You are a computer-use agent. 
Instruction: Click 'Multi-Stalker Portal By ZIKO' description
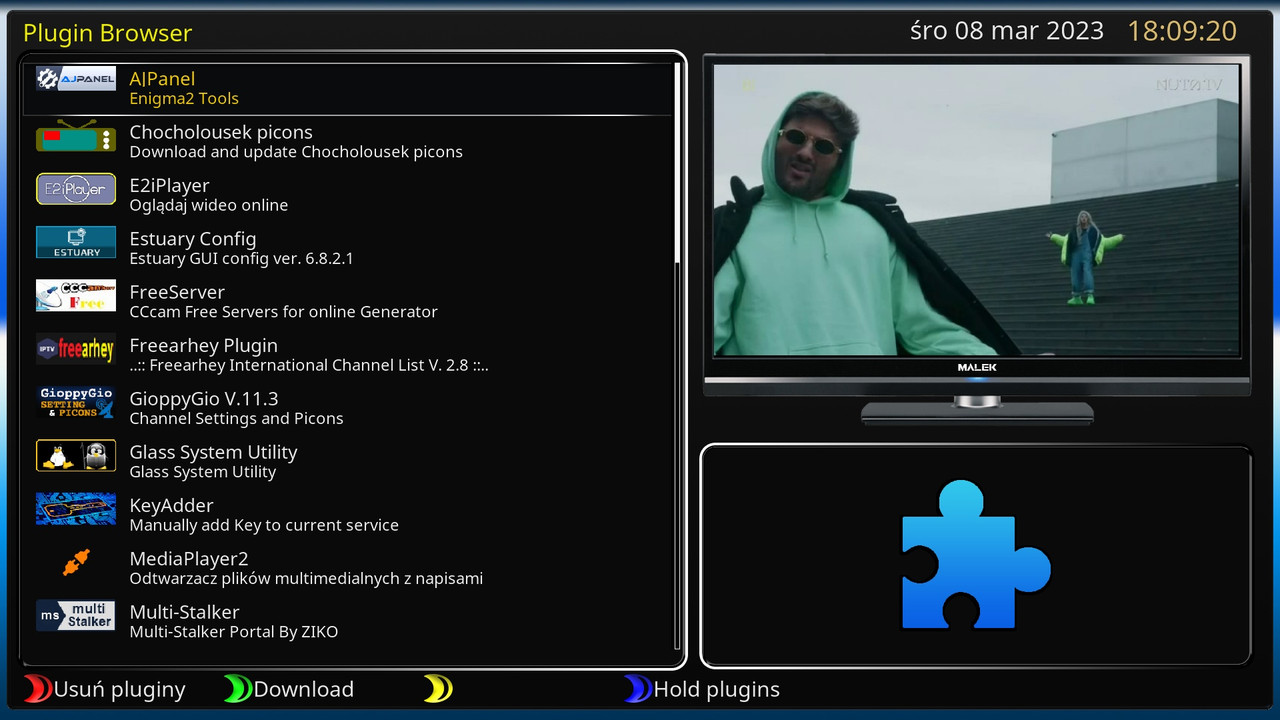tap(233, 632)
